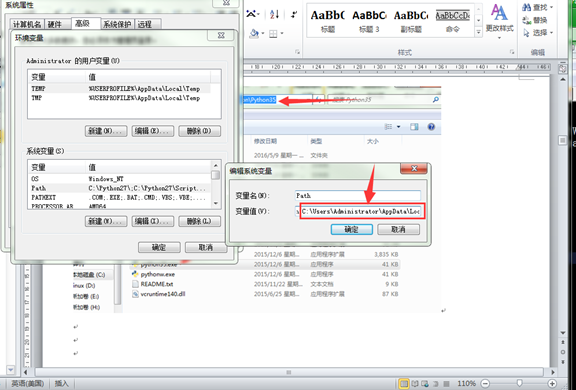Image resolution: width=576 pixels, height=390 pixels.
Task: Click the 选择 select cursor button
Action: (535, 33)
